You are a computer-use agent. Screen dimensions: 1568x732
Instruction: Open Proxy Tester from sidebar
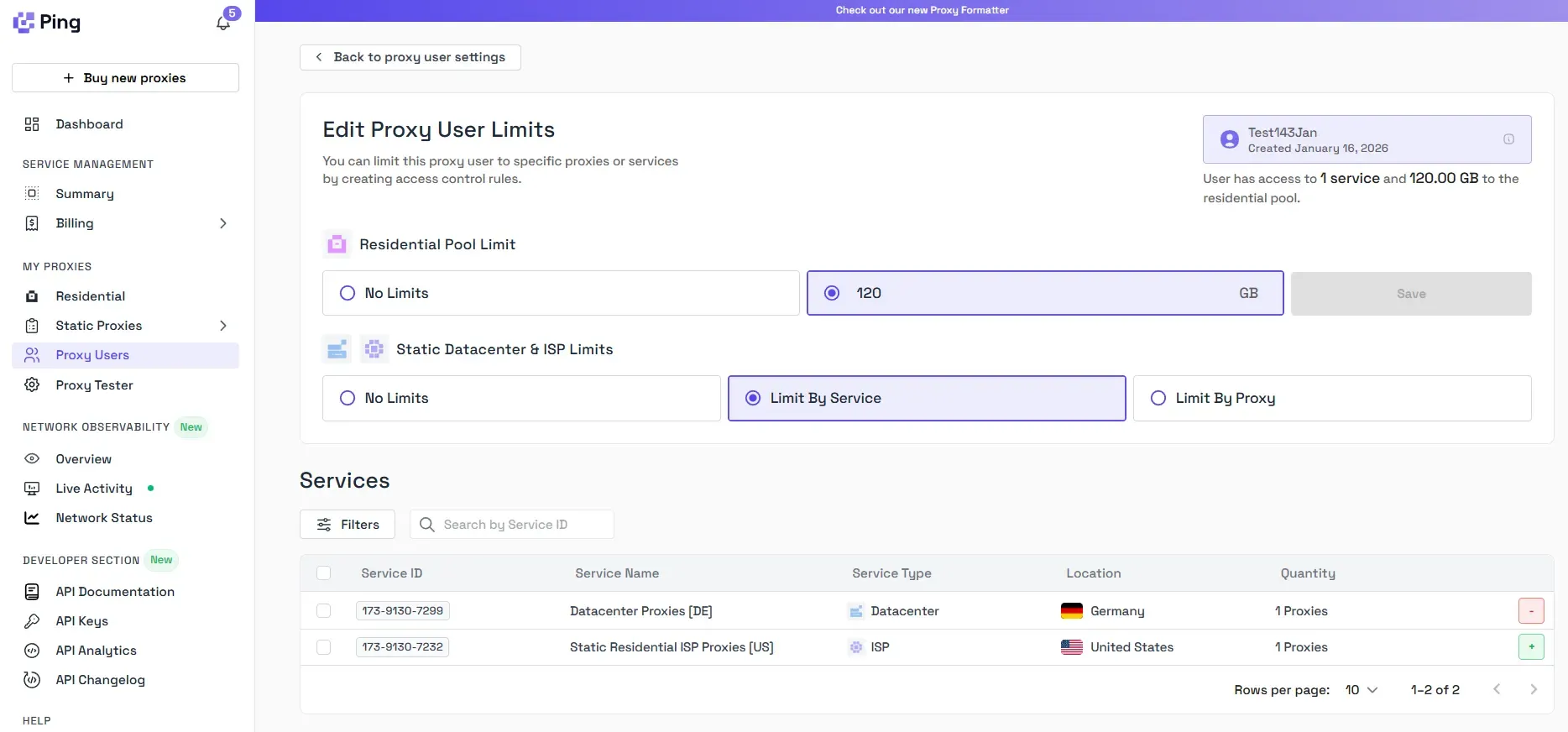click(x=94, y=385)
